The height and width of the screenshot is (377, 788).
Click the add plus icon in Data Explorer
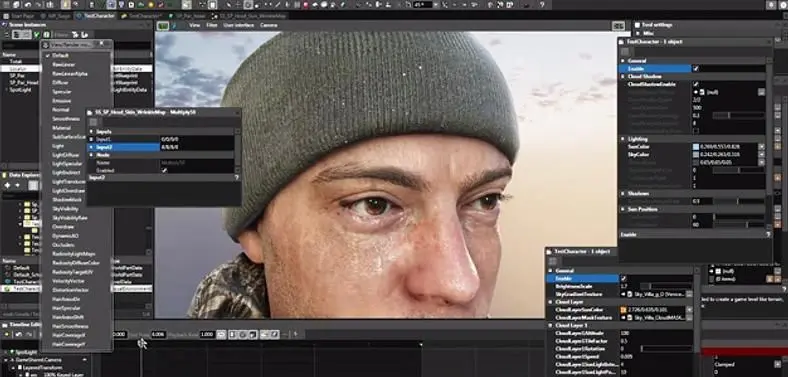coord(8,185)
